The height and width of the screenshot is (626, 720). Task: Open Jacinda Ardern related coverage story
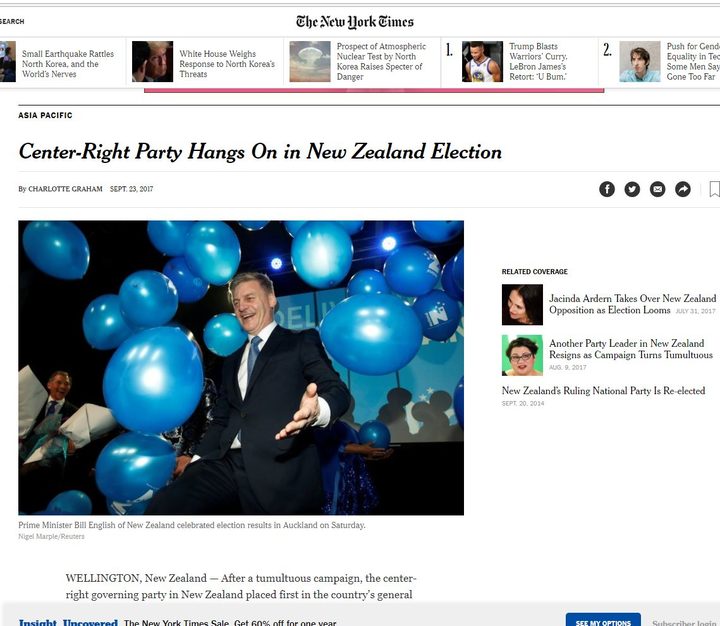tap(632, 304)
